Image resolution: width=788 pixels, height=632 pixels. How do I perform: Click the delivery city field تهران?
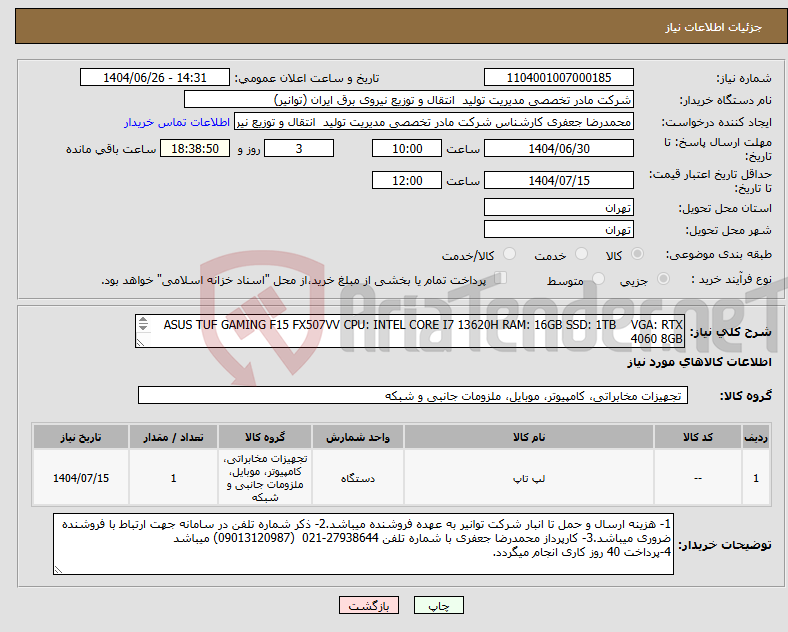click(x=559, y=230)
